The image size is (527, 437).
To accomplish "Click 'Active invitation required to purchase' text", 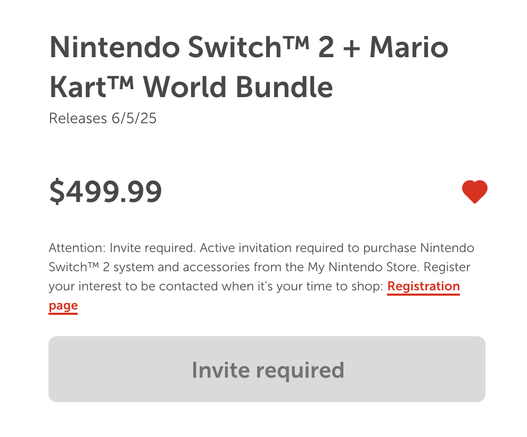I will tap(309, 248).
